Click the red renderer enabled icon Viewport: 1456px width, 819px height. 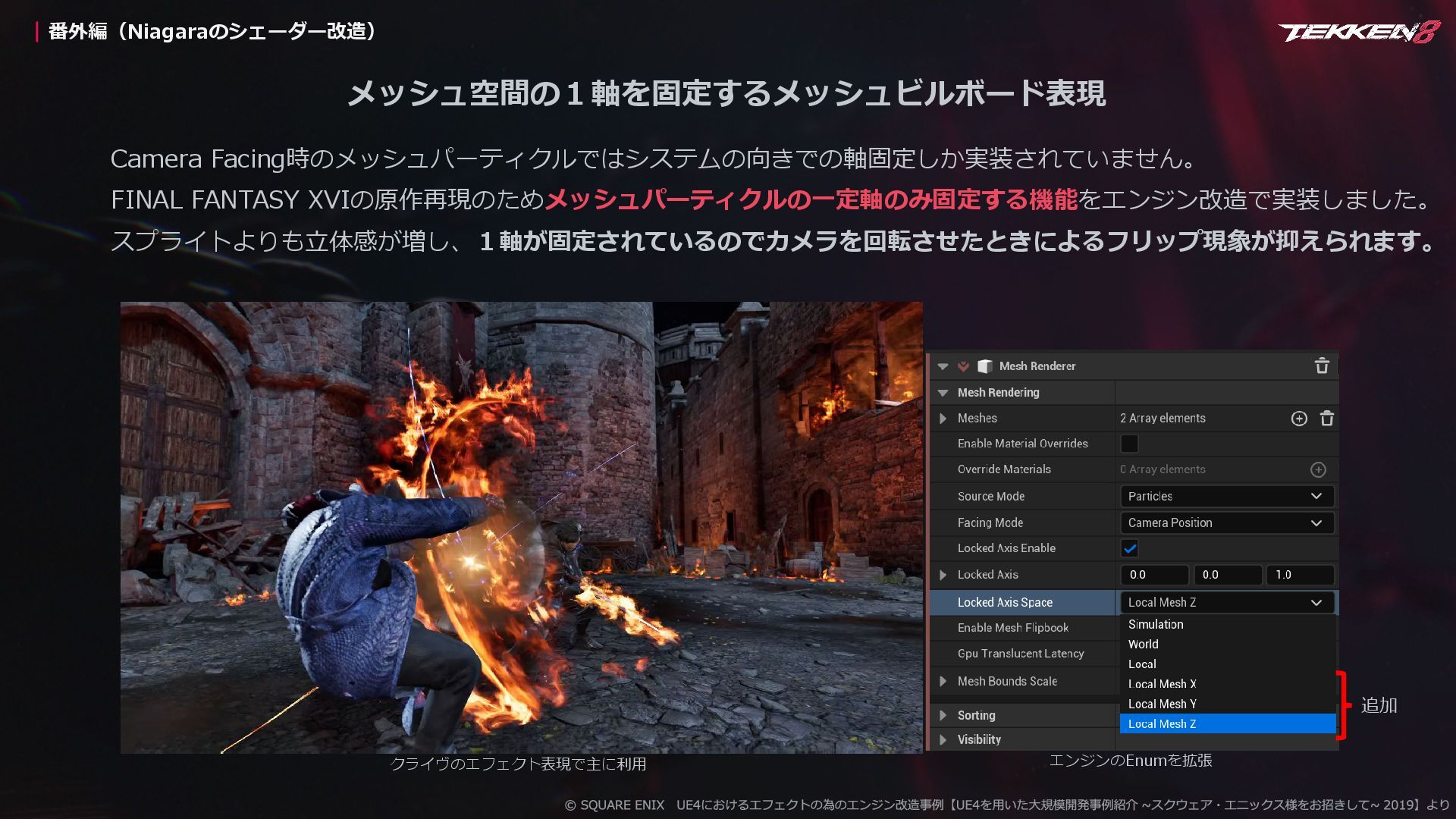963,366
